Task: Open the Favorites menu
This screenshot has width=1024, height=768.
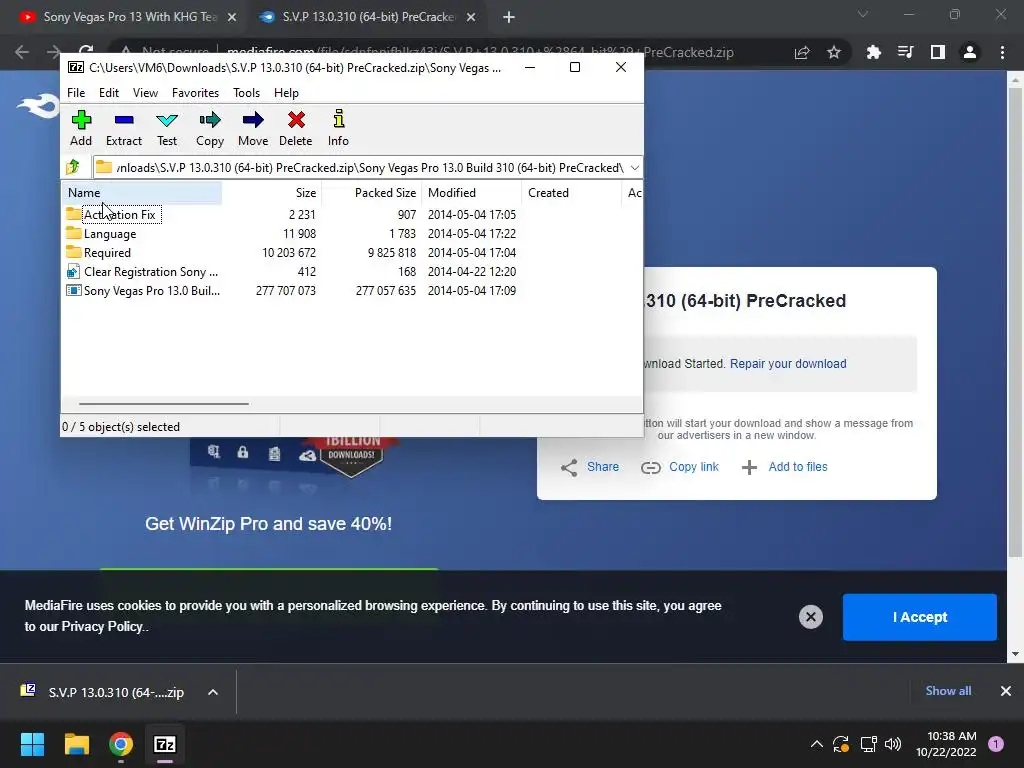Action: [195, 93]
